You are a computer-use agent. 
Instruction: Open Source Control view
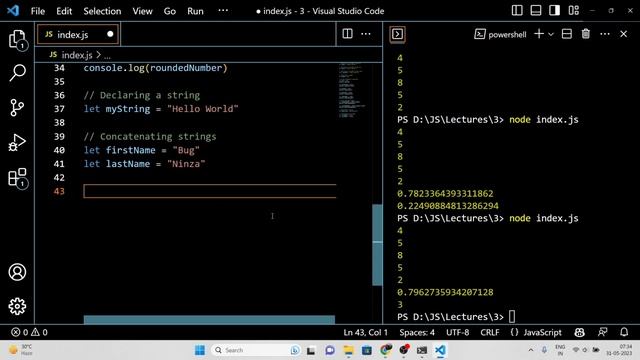pos(17,108)
